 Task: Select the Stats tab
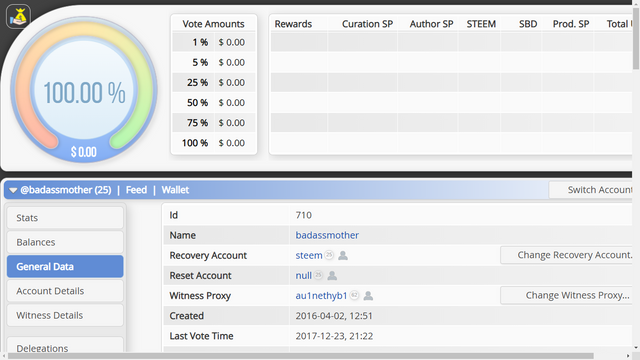65,218
